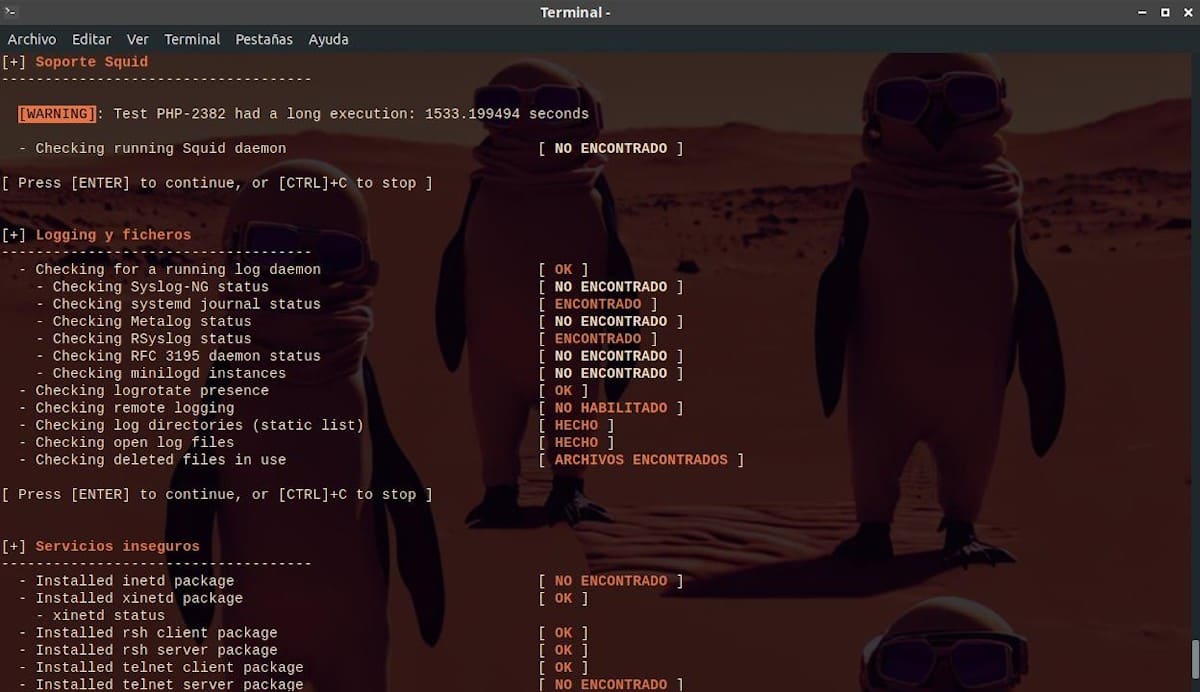Click the ARCHIVOS ENCONTRADOS status text

[641, 460]
